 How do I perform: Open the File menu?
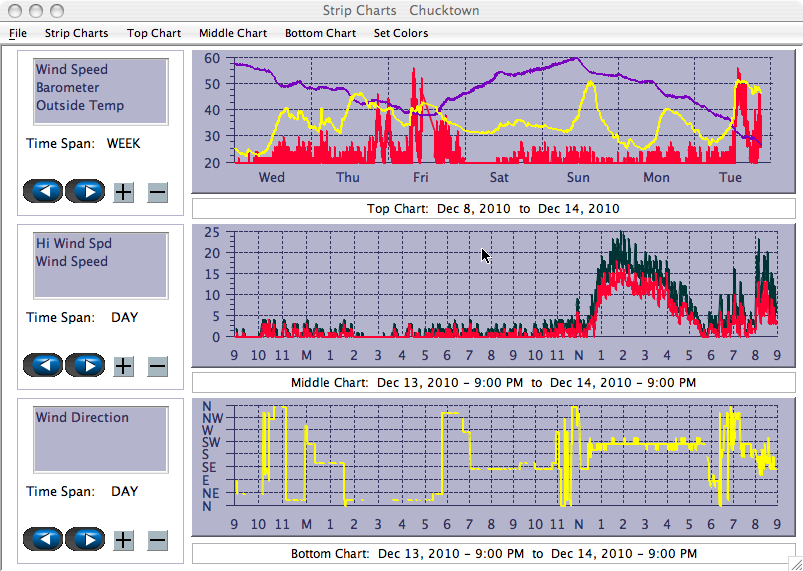(x=18, y=33)
